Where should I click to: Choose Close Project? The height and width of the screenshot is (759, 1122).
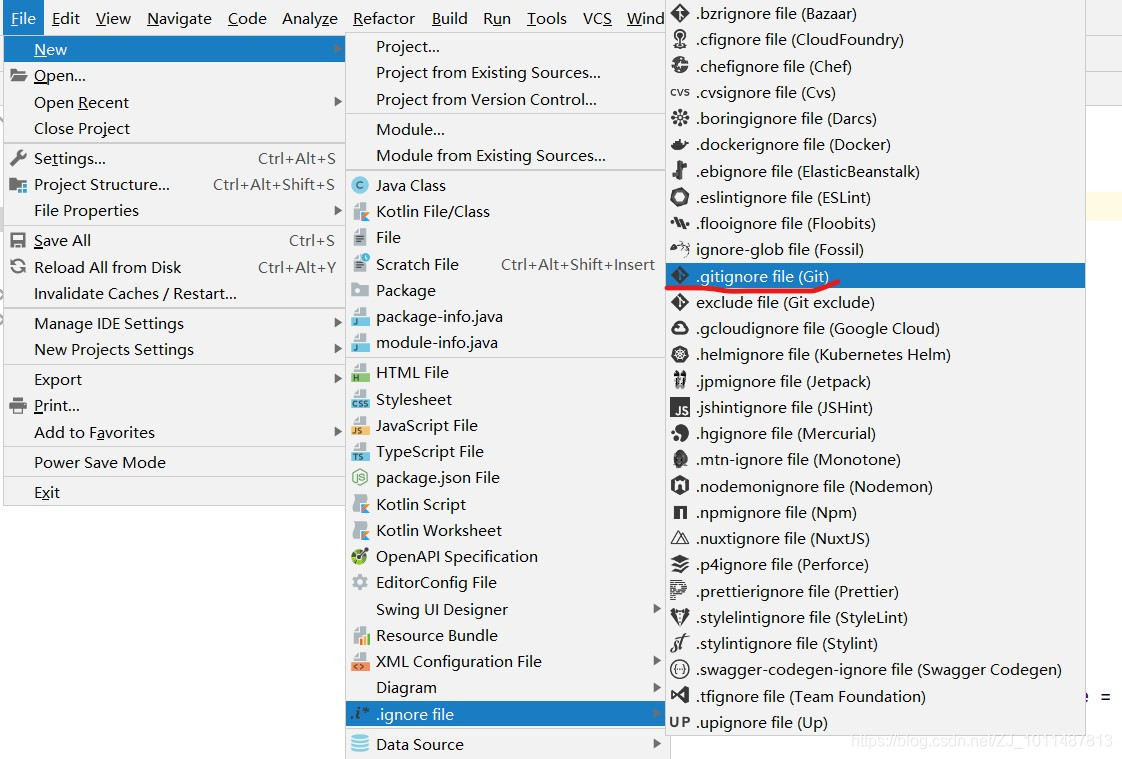coord(82,128)
